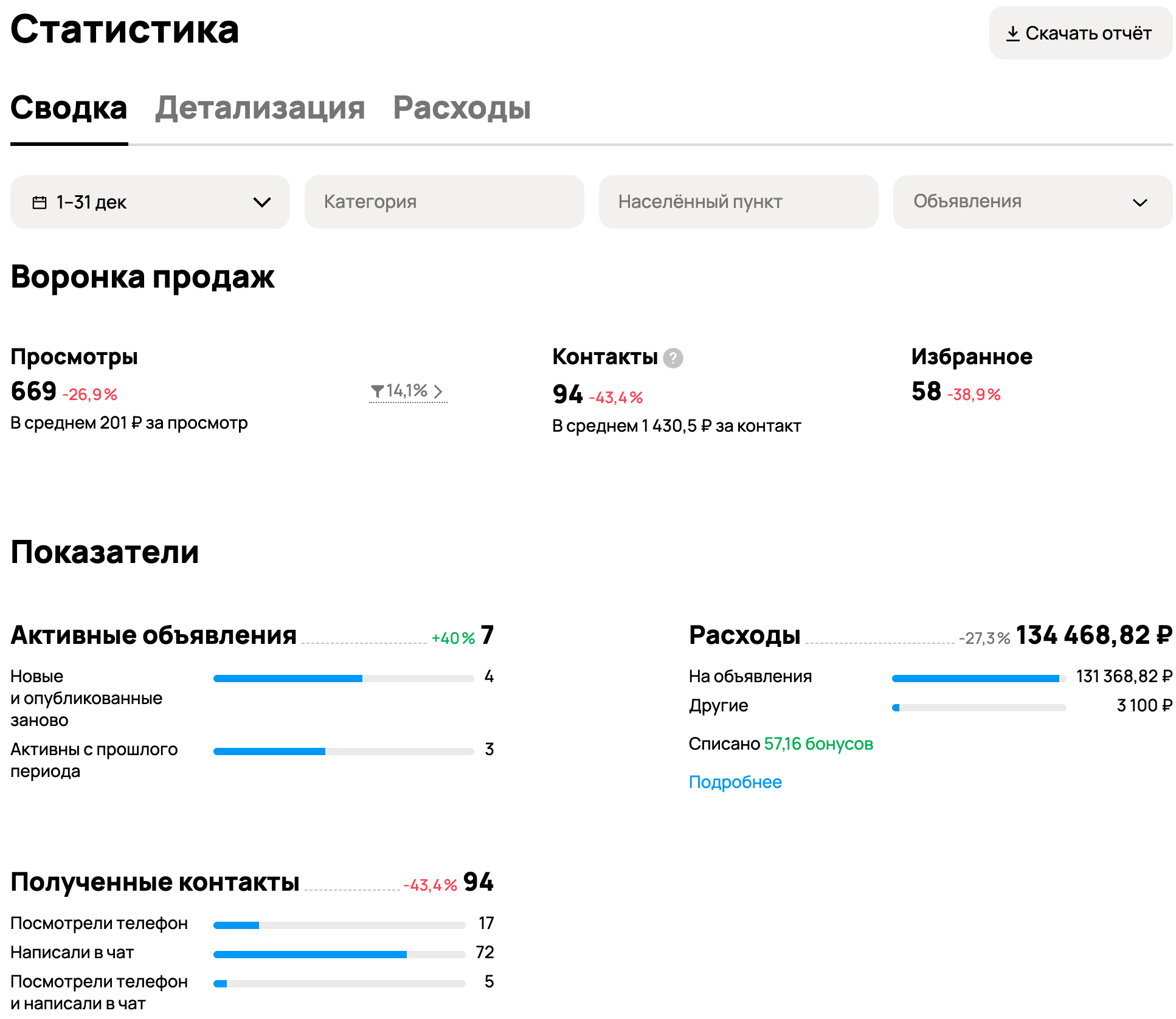This screenshot has width=1176, height=1019.
Task: Click the Населённый пункт input field
Action: coord(738,202)
